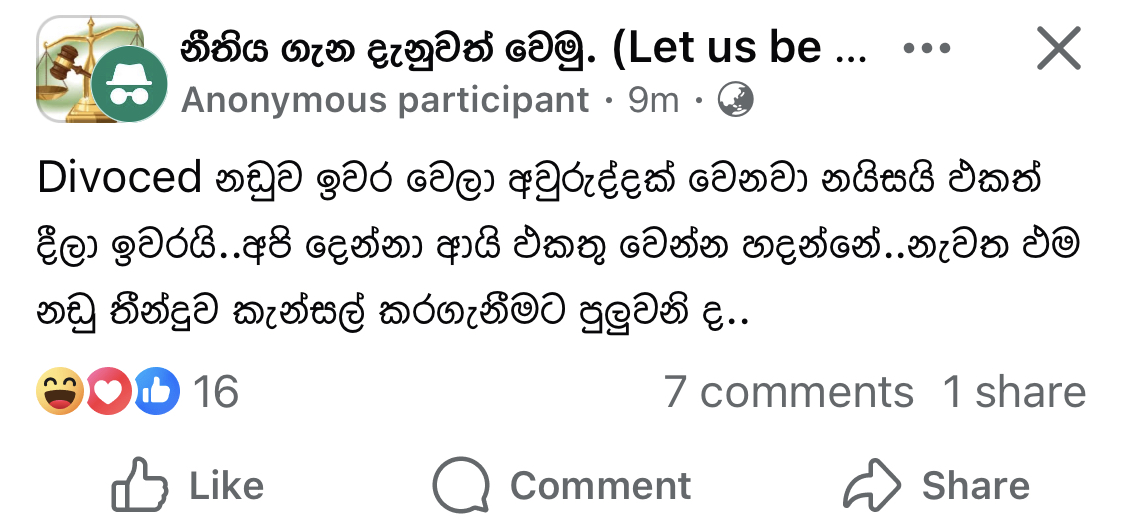Open the 7 comments link
Screen dimensions: 1125x529
(x=789, y=392)
